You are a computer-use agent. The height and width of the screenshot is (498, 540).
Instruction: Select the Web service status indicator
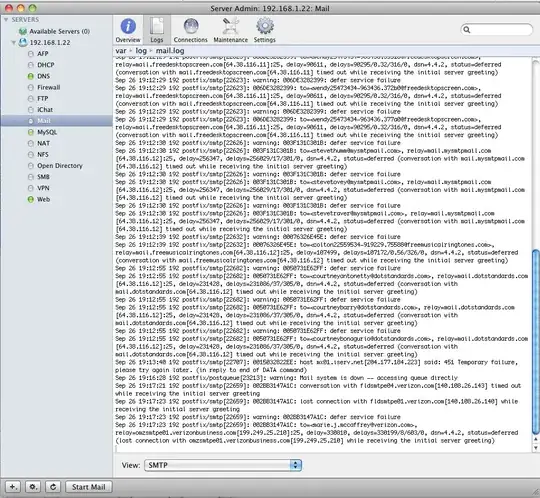point(31,199)
